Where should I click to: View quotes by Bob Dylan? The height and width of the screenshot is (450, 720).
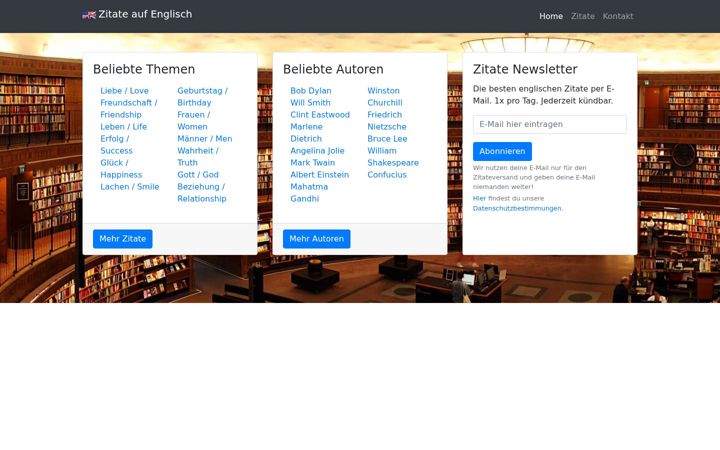310,91
